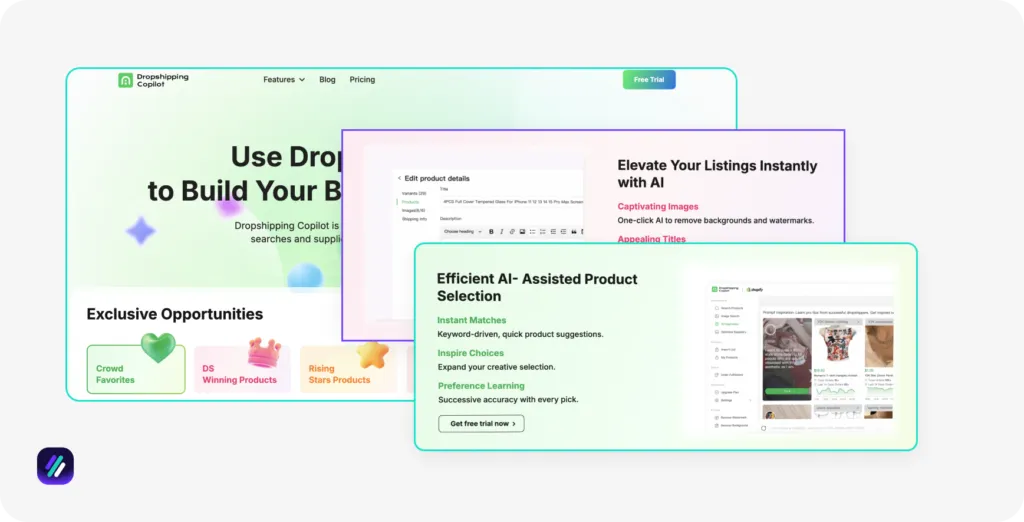Select the Rising Stars Products card
The height and width of the screenshot is (522, 1024).
348,369
